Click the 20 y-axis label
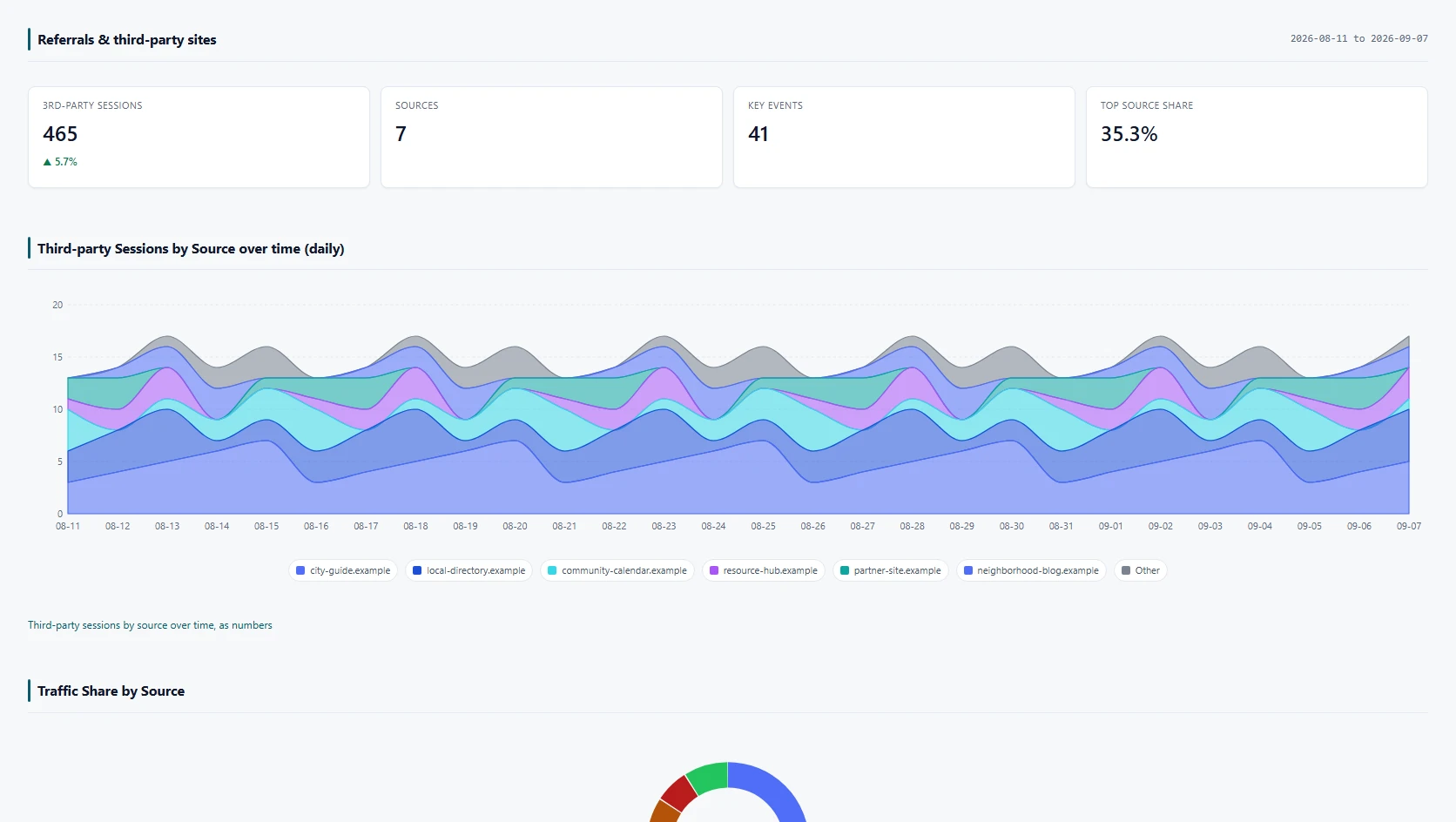The width and height of the screenshot is (1456, 822). point(57,305)
